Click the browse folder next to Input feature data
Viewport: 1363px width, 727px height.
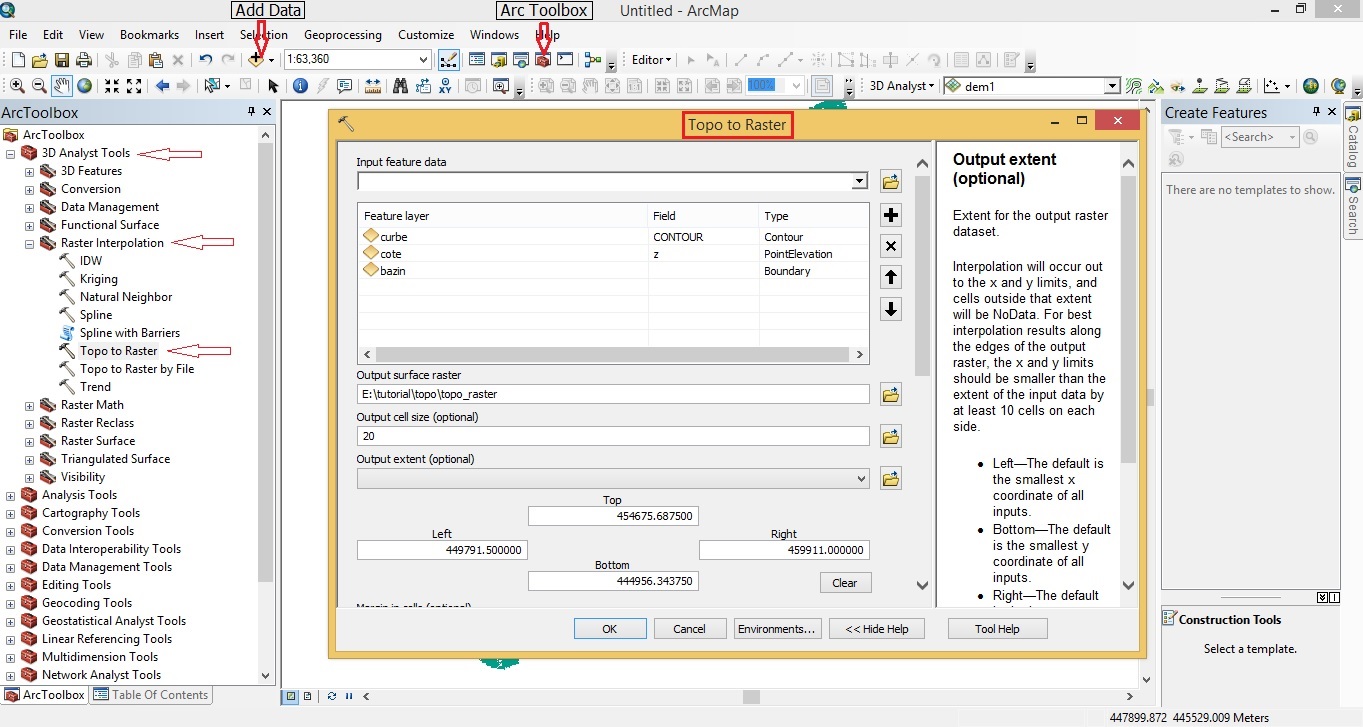pyautogui.click(x=891, y=182)
